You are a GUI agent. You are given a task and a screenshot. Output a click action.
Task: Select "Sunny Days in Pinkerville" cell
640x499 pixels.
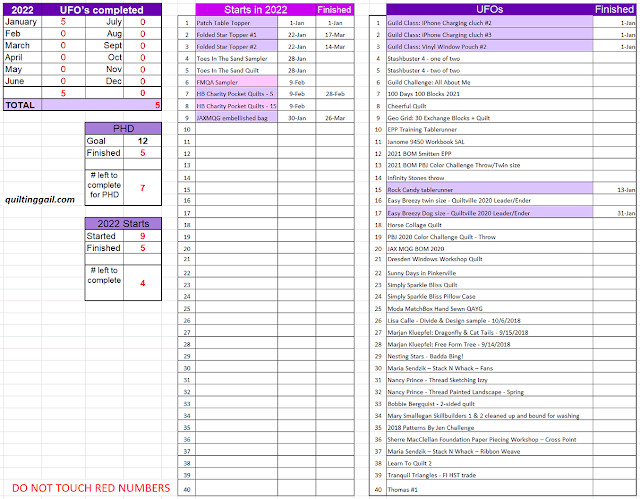[489, 273]
